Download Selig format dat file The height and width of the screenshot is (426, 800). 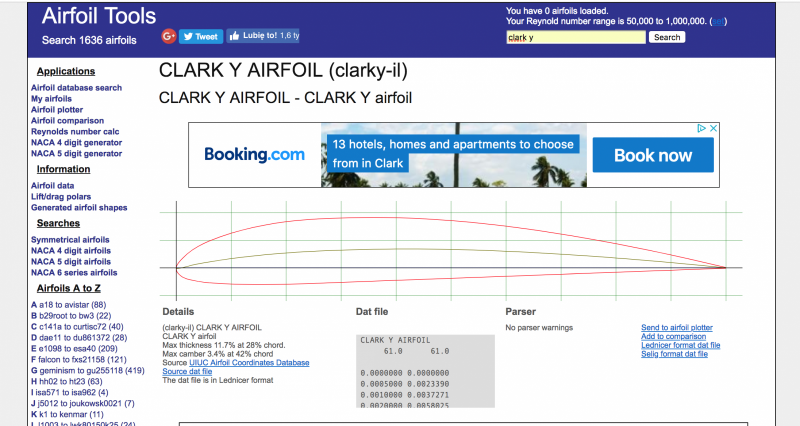674,354
